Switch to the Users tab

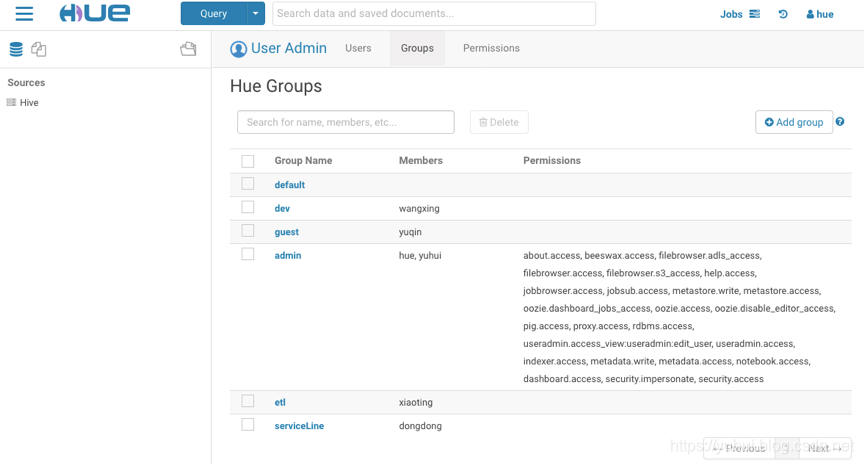[358, 48]
